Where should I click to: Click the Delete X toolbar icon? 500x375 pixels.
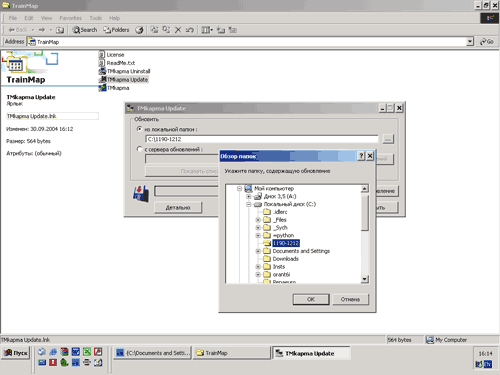pos(178,30)
